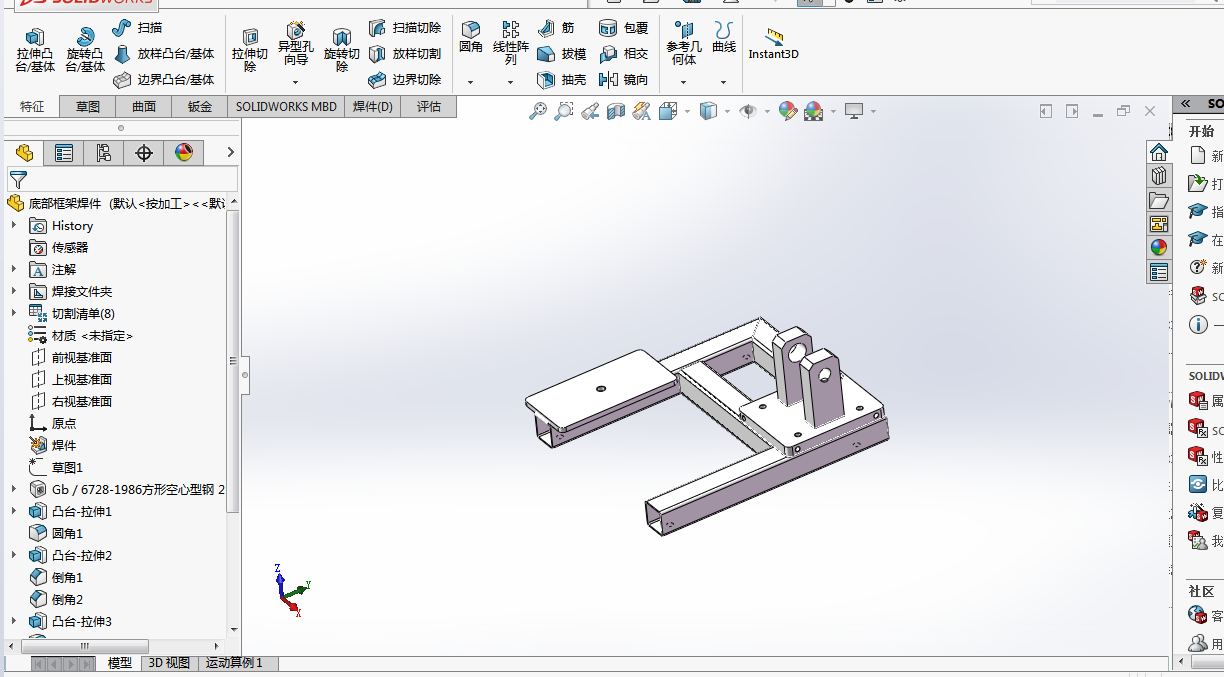Click the Previous View icon

click(590, 111)
